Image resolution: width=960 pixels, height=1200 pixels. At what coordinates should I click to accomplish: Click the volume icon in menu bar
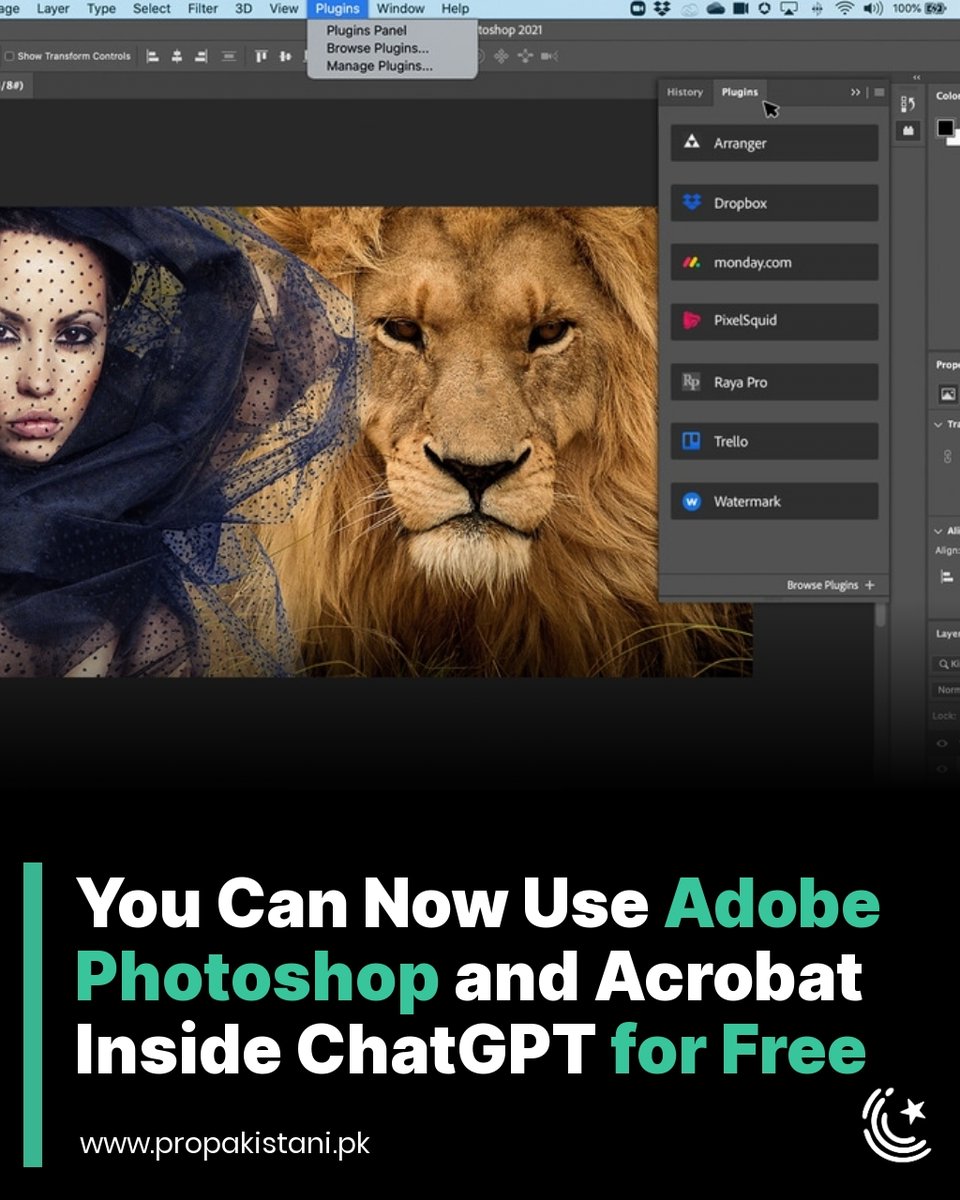point(873,8)
